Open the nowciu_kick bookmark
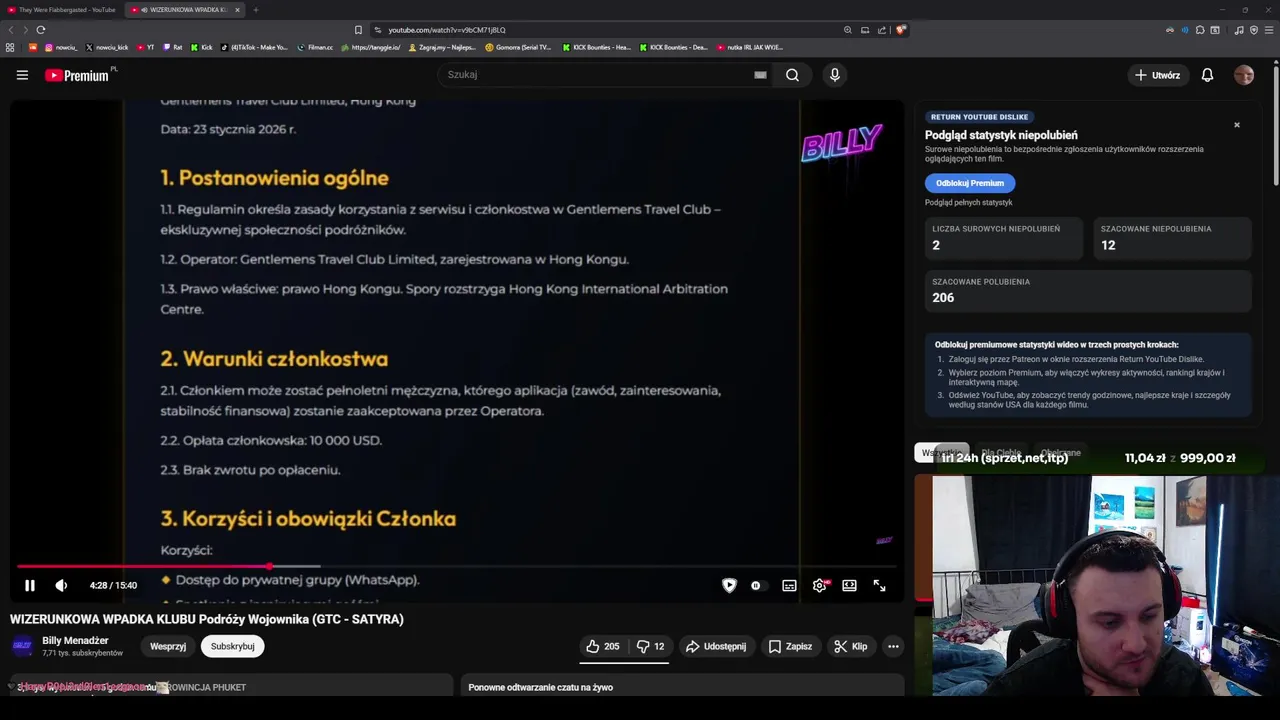Image resolution: width=1280 pixels, height=720 pixels. (107, 47)
